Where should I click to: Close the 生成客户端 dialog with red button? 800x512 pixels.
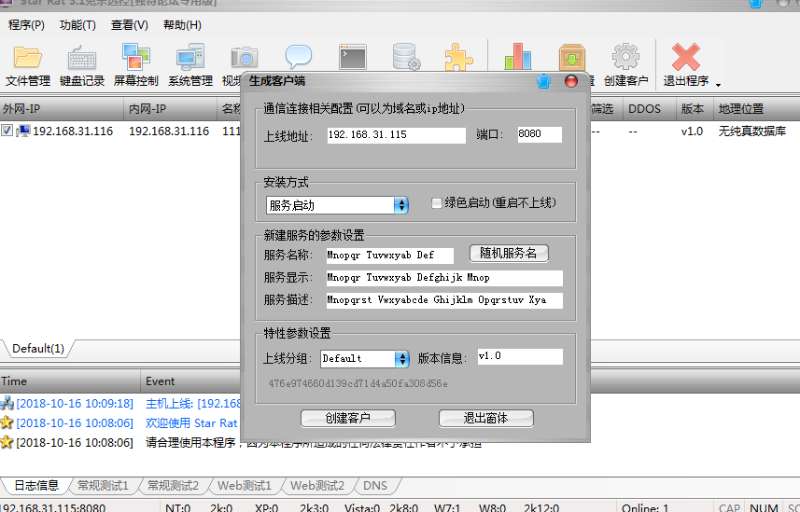pos(571,81)
